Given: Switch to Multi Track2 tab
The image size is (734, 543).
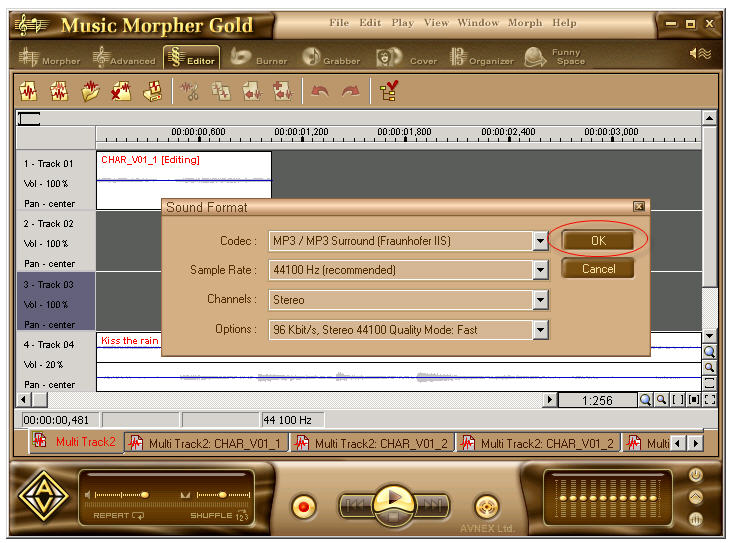Looking at the screenshot, I should 76,442.
